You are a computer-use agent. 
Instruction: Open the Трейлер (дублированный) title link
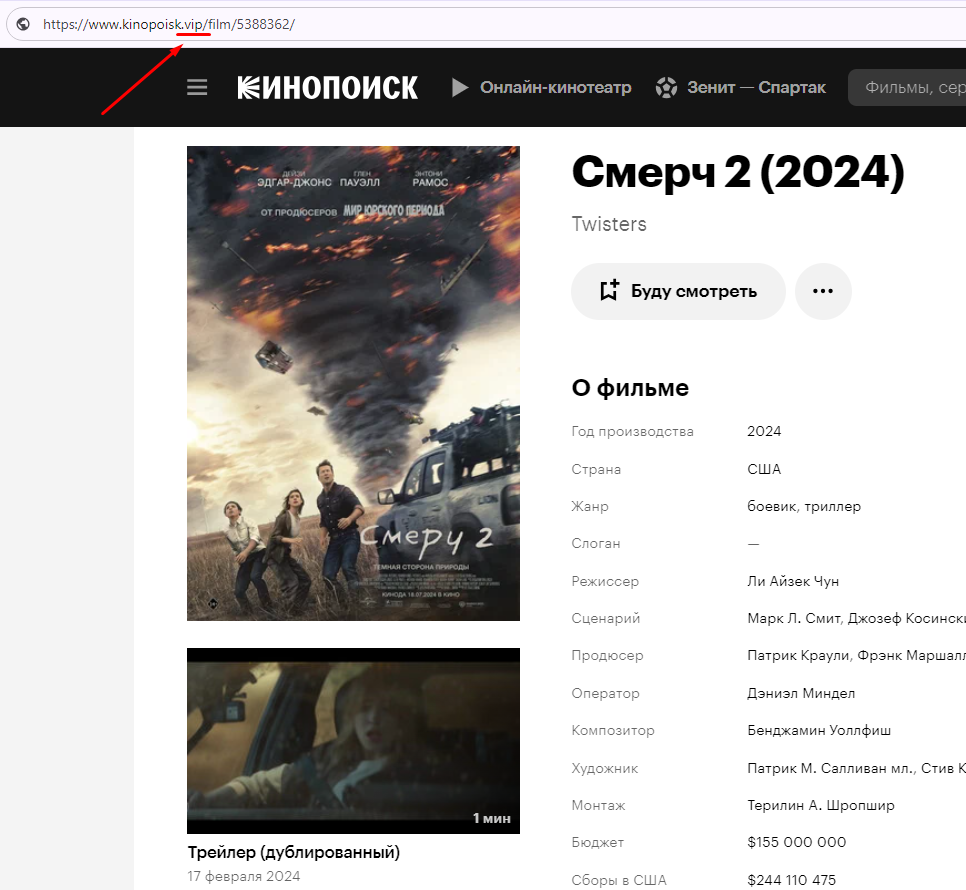pos(294,852)
